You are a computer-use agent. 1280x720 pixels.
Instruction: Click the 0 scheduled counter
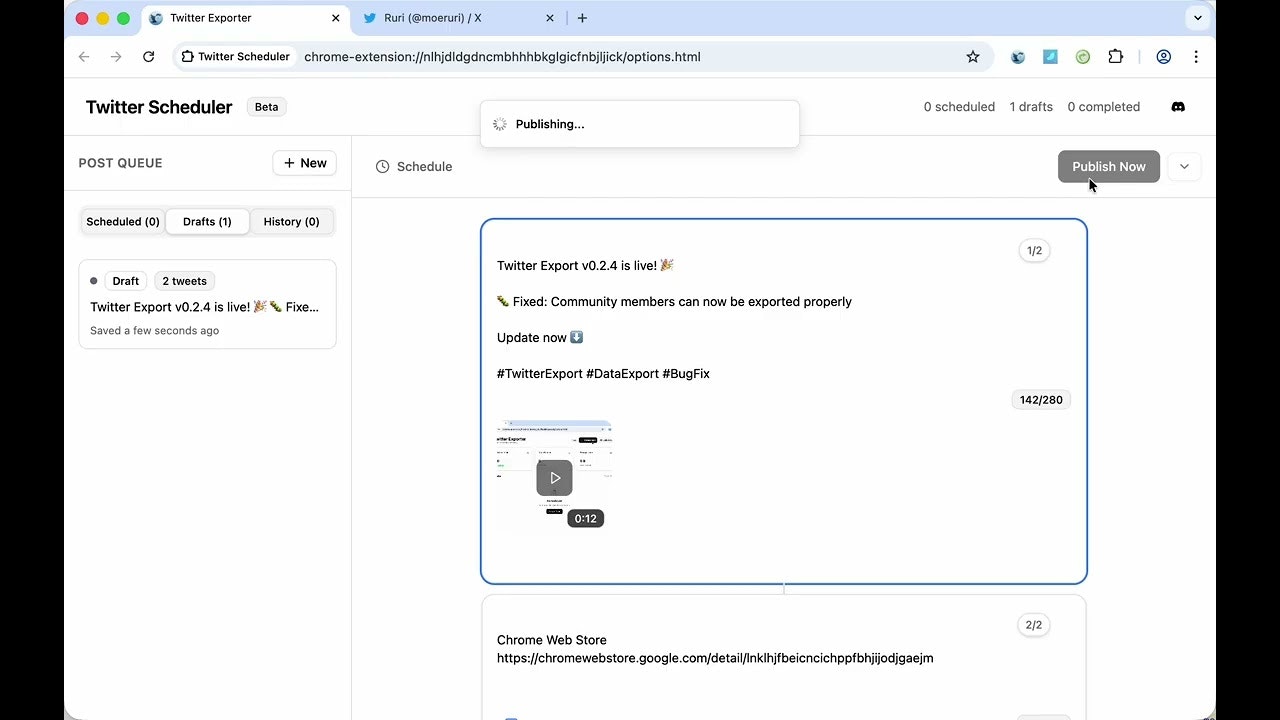tap(959, 107)
